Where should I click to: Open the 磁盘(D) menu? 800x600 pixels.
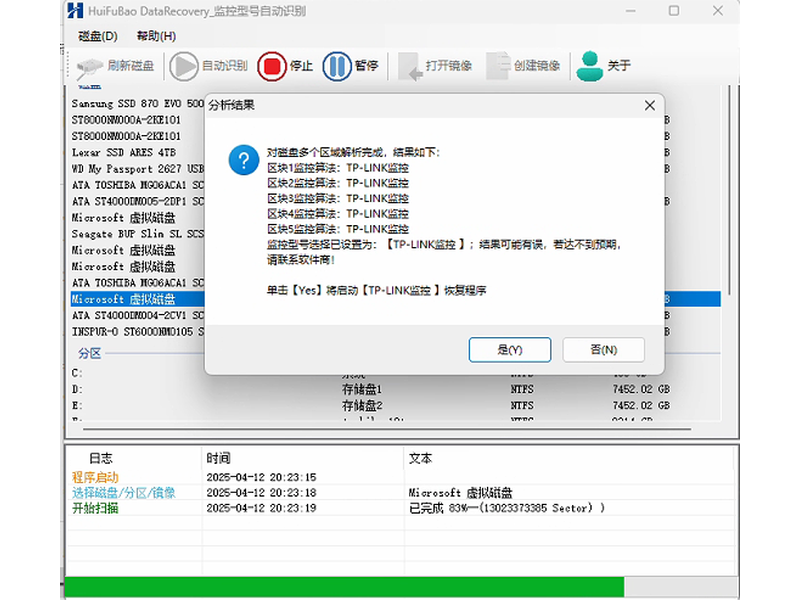coord(97,36)
